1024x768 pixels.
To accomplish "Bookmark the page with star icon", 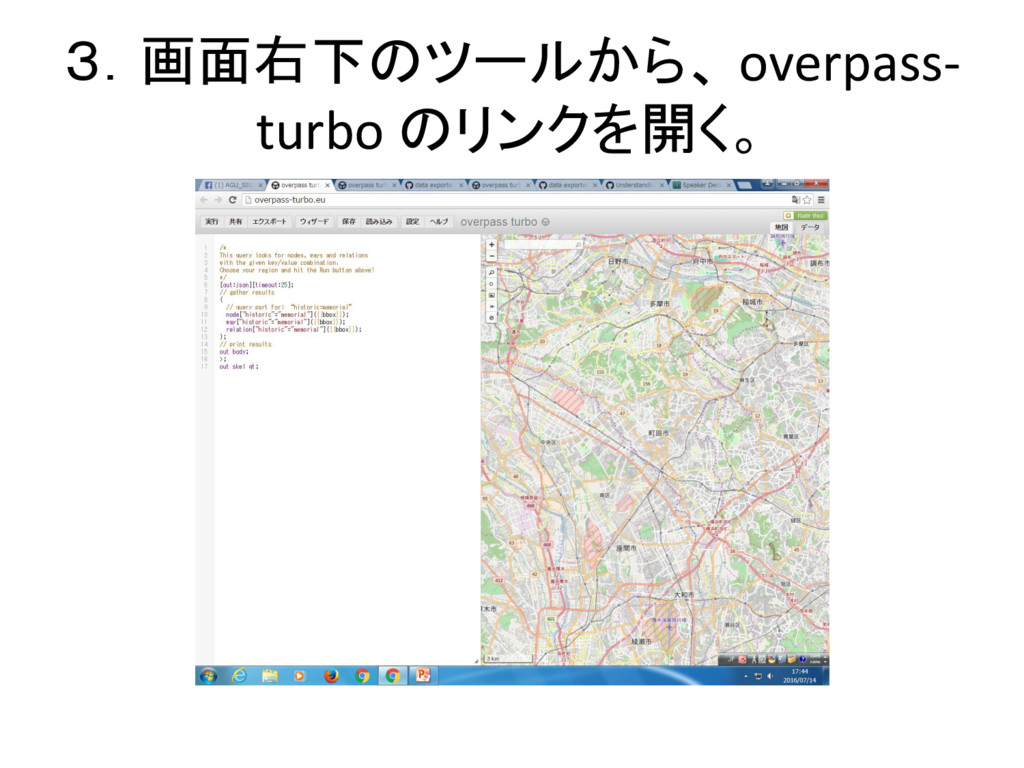I will [807, 200].
